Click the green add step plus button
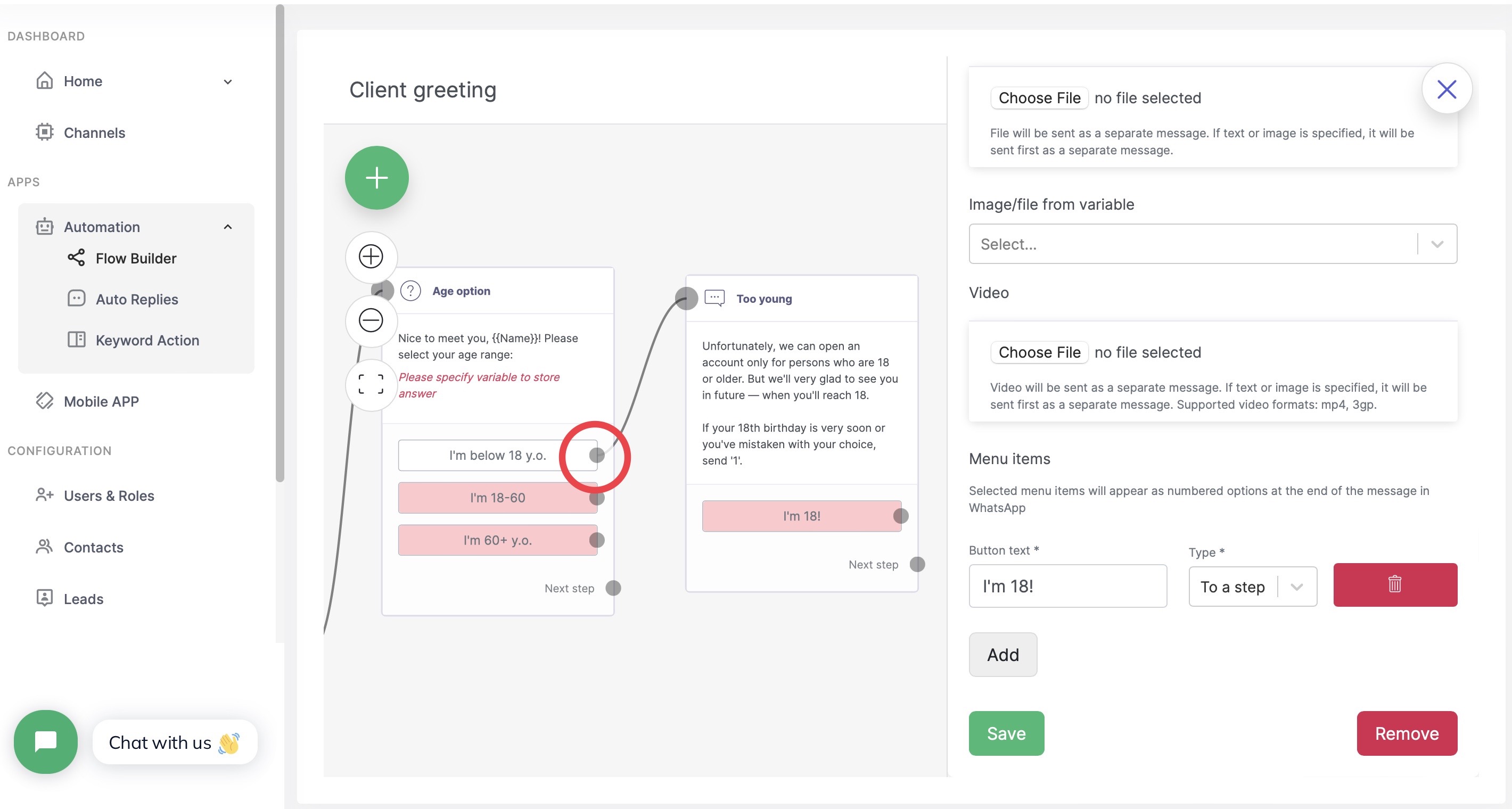 click(376, 178)
